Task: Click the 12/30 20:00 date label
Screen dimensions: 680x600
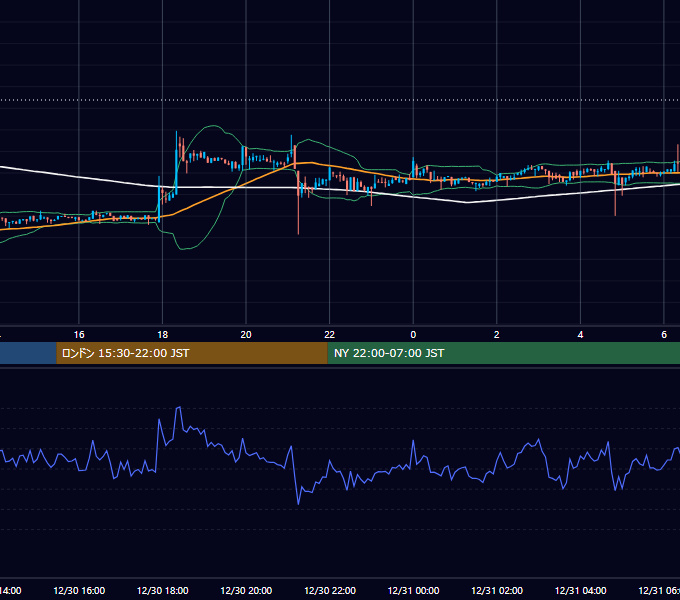Action: 246,590
